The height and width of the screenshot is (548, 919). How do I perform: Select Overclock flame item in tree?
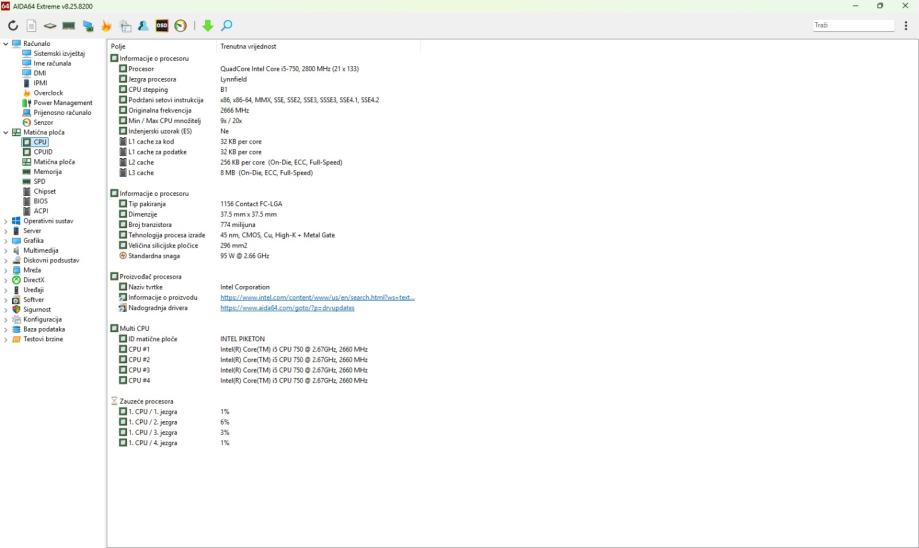(43, 93)
